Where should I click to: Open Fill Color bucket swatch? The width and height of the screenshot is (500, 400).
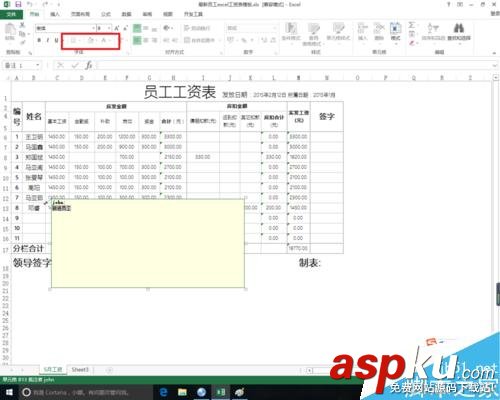pyautogui.click(x=91, y=40)
